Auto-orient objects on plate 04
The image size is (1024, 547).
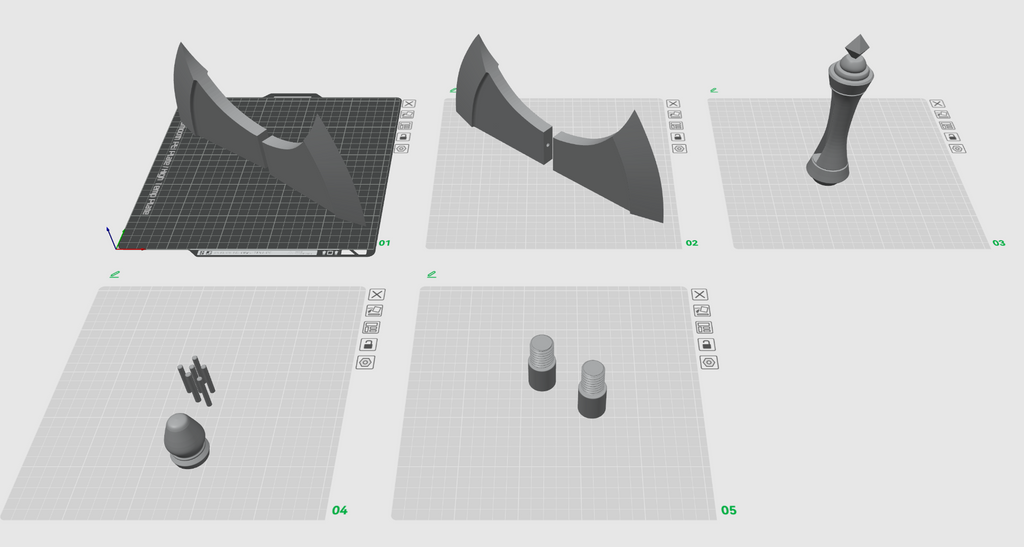pyautogui.click(x=374, y=311)
